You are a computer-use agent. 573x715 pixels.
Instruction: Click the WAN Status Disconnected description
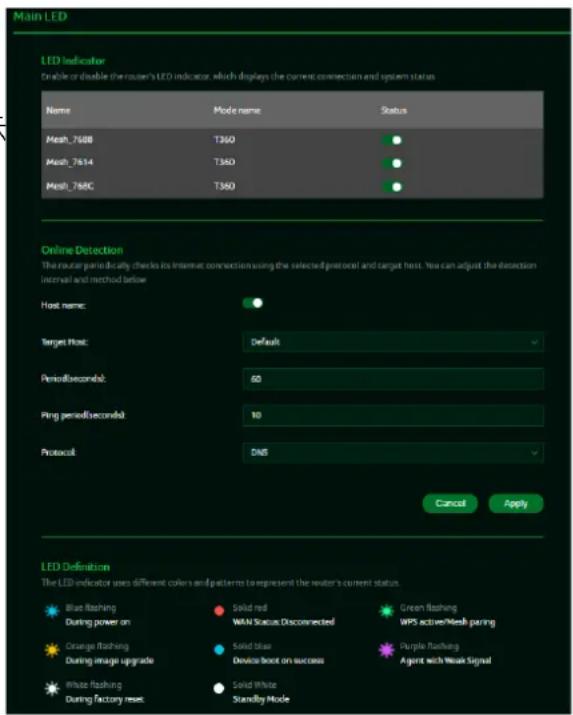click(284, 622)
